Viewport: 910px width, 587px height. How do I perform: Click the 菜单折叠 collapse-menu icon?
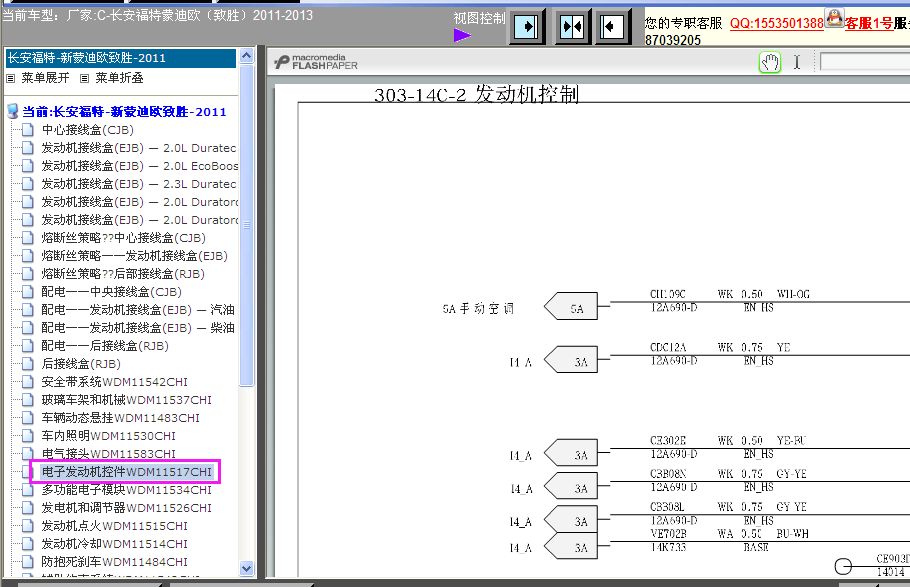coord(85,78)
